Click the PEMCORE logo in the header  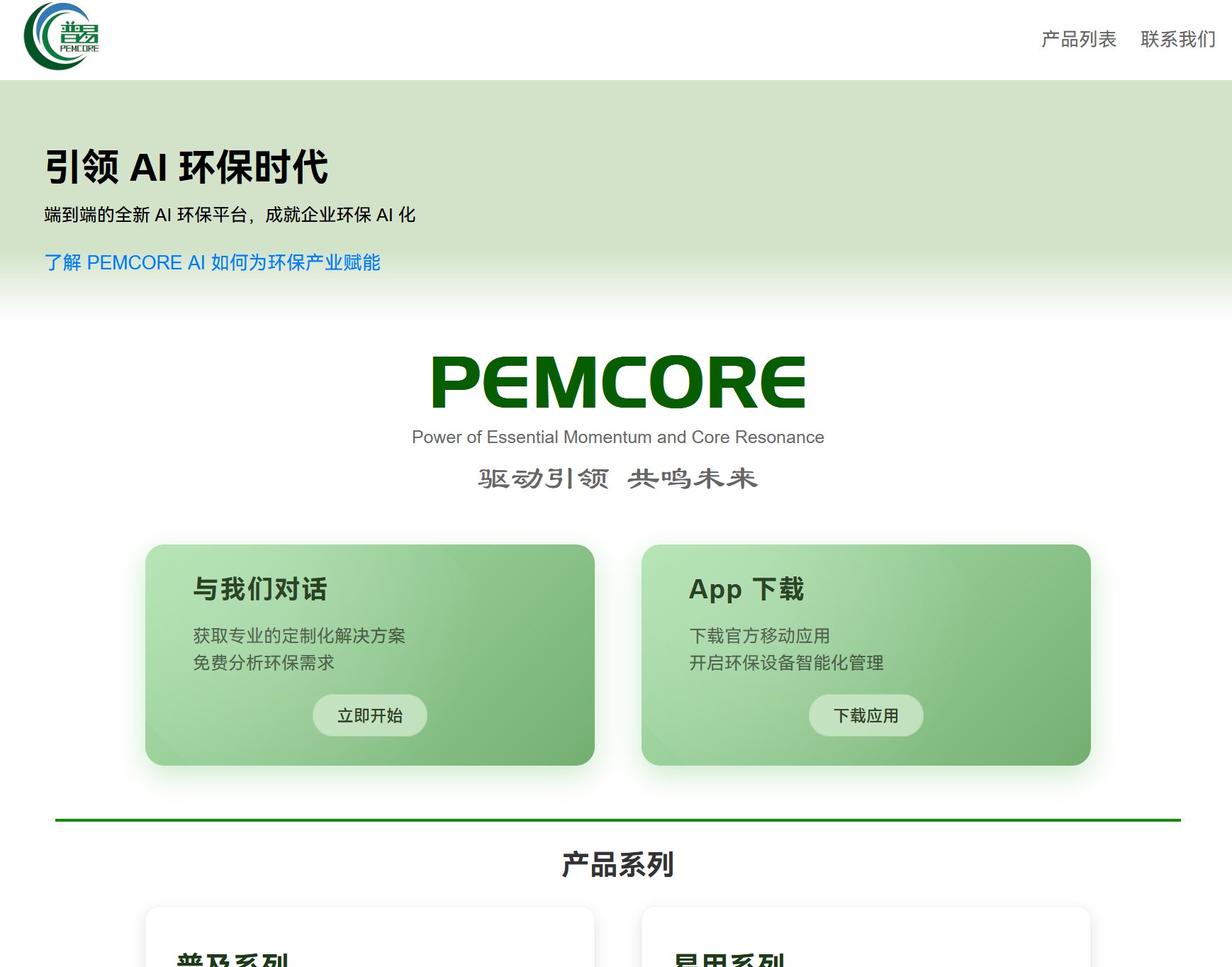pos(62,37)
